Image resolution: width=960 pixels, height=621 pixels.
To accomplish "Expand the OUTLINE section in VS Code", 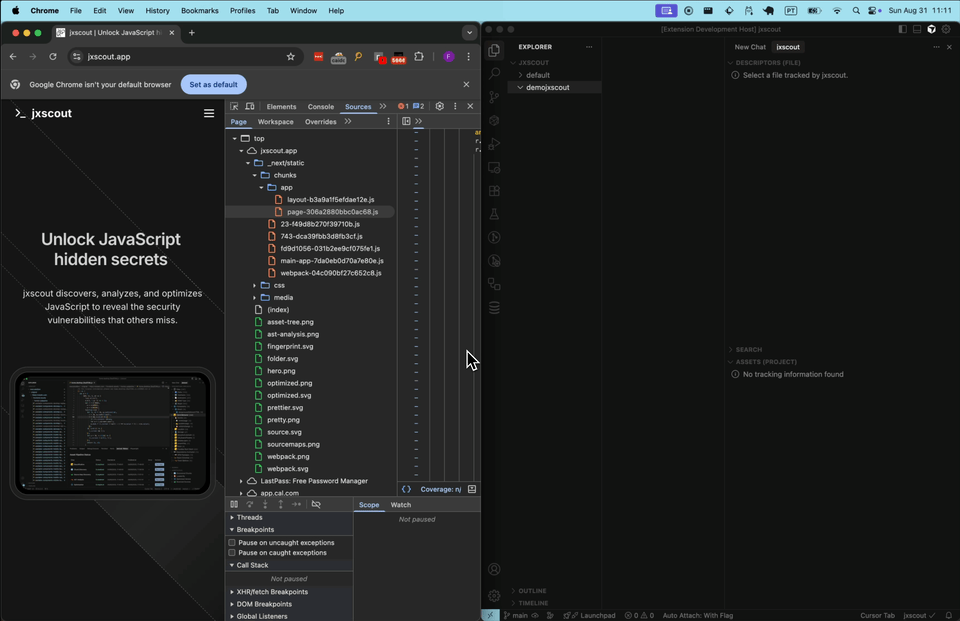I will 531,591.
